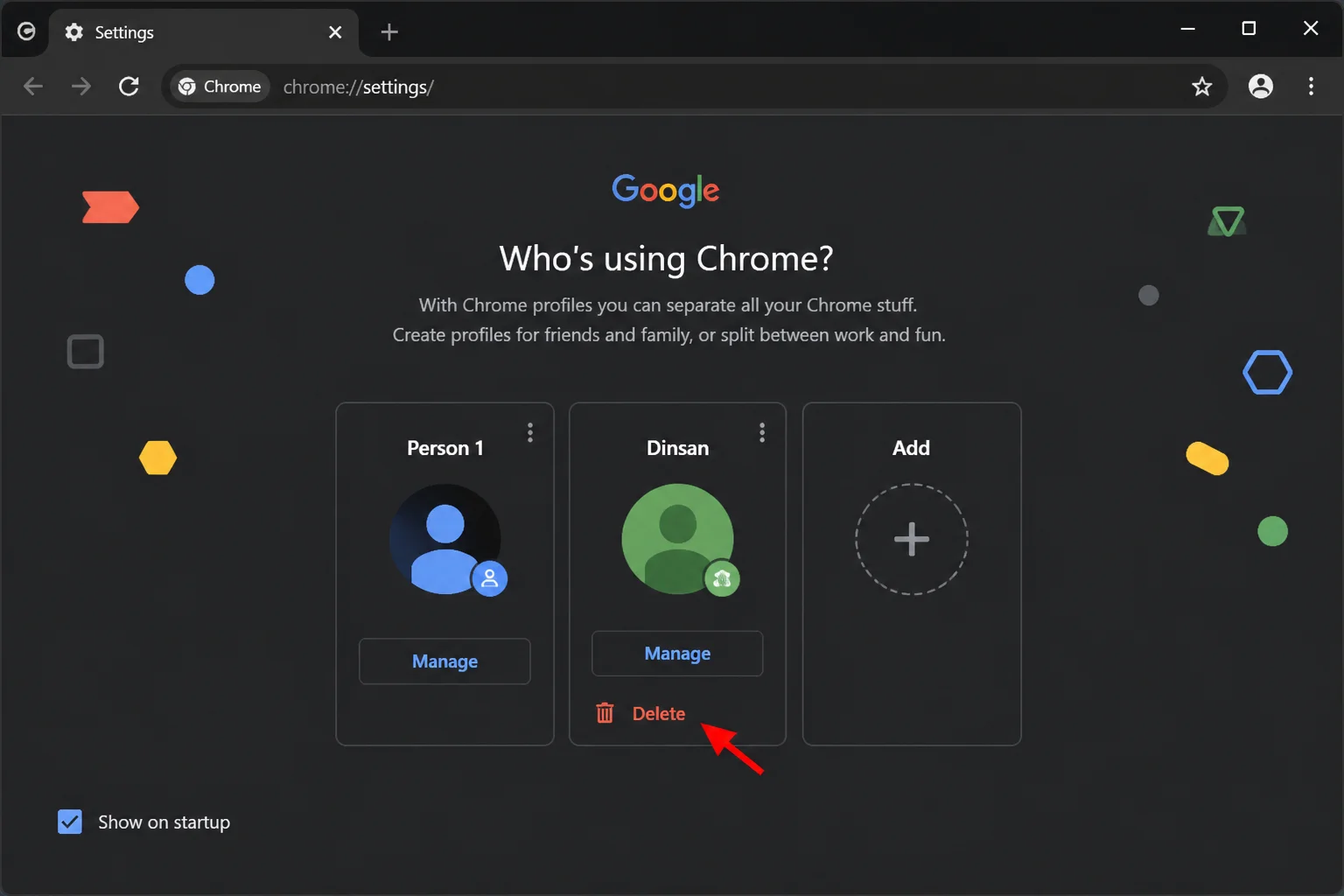This screenshot has width=1344, height=896.
Task: Close the Settings tab
Action: [335, 32]
